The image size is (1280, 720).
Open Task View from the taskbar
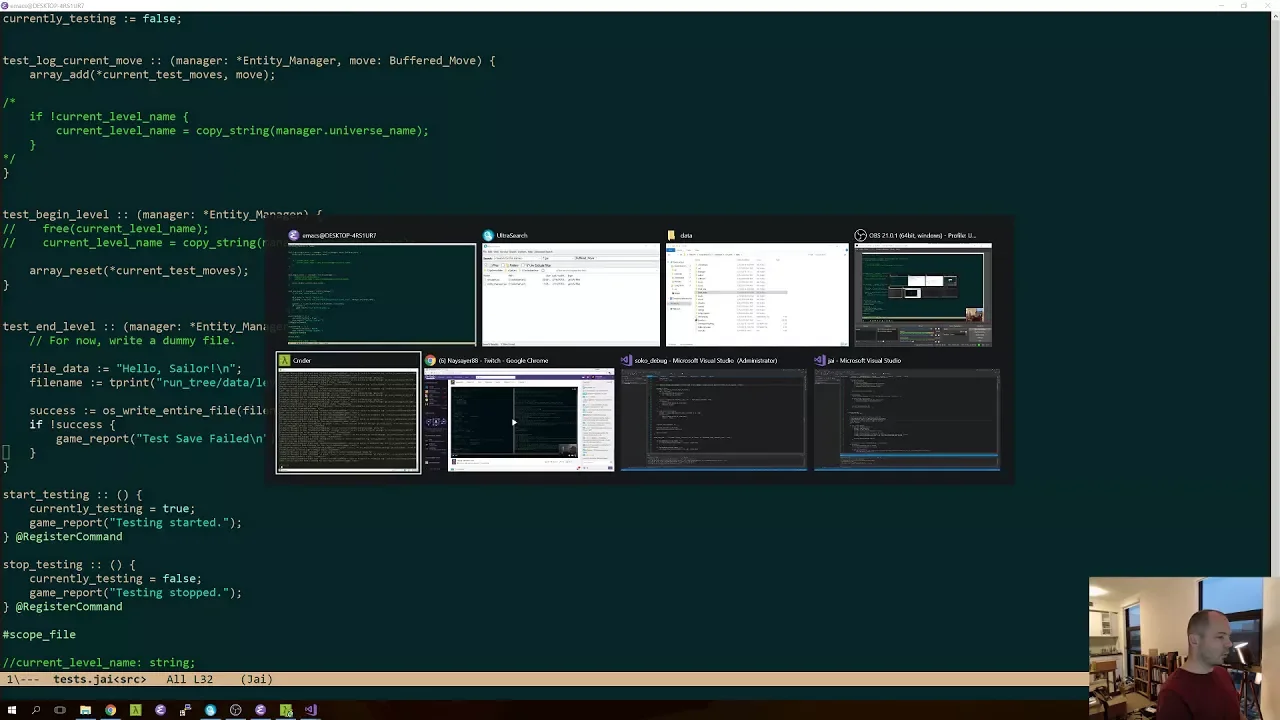pyautogui.click(x=60, y=710)
